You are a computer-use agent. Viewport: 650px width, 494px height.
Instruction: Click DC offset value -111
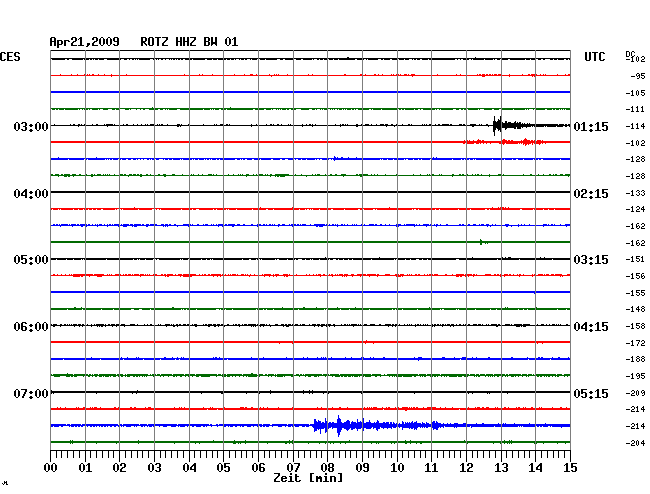click(635, 109)
